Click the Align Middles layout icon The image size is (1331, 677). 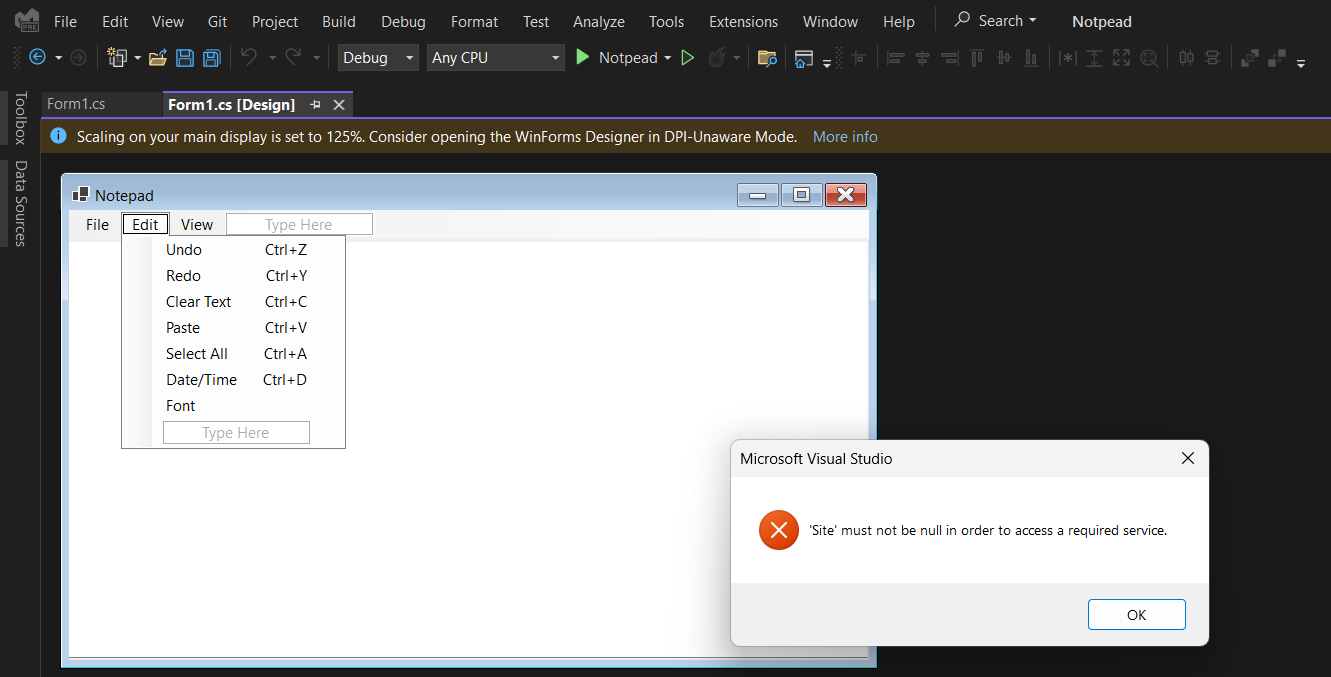(x=1003, y=58)
